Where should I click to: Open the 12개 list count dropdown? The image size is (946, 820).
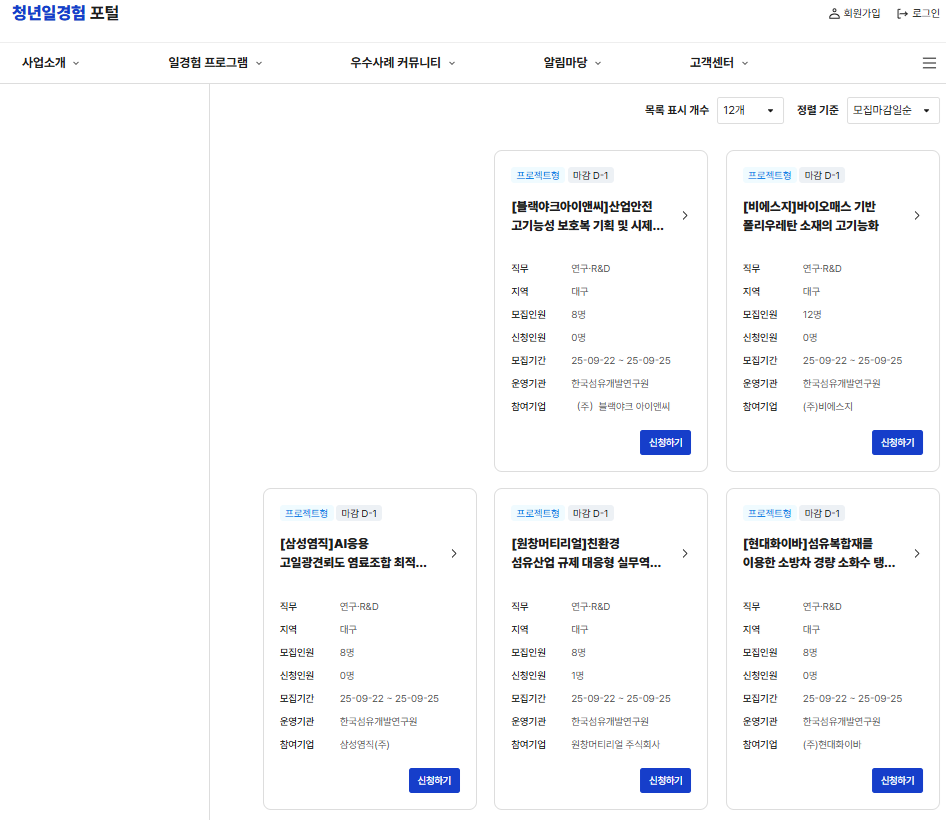coord(749,110)
